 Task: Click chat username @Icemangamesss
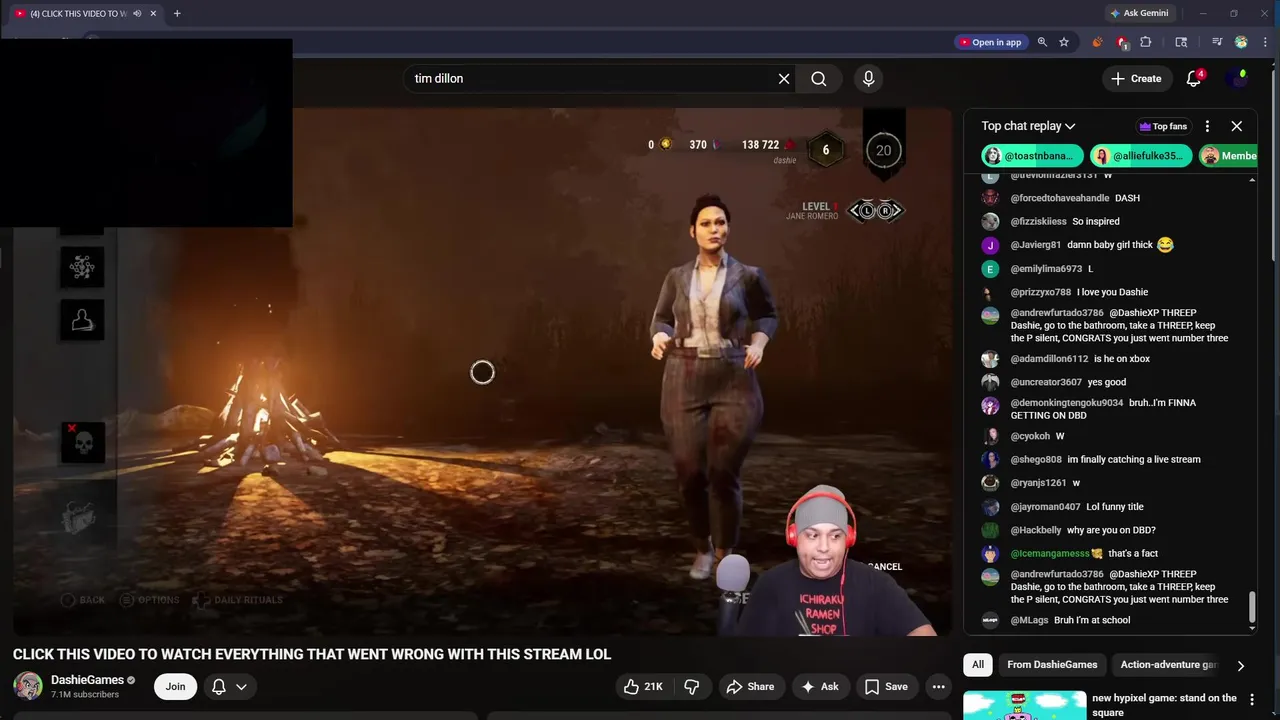tap(1050, 553)
